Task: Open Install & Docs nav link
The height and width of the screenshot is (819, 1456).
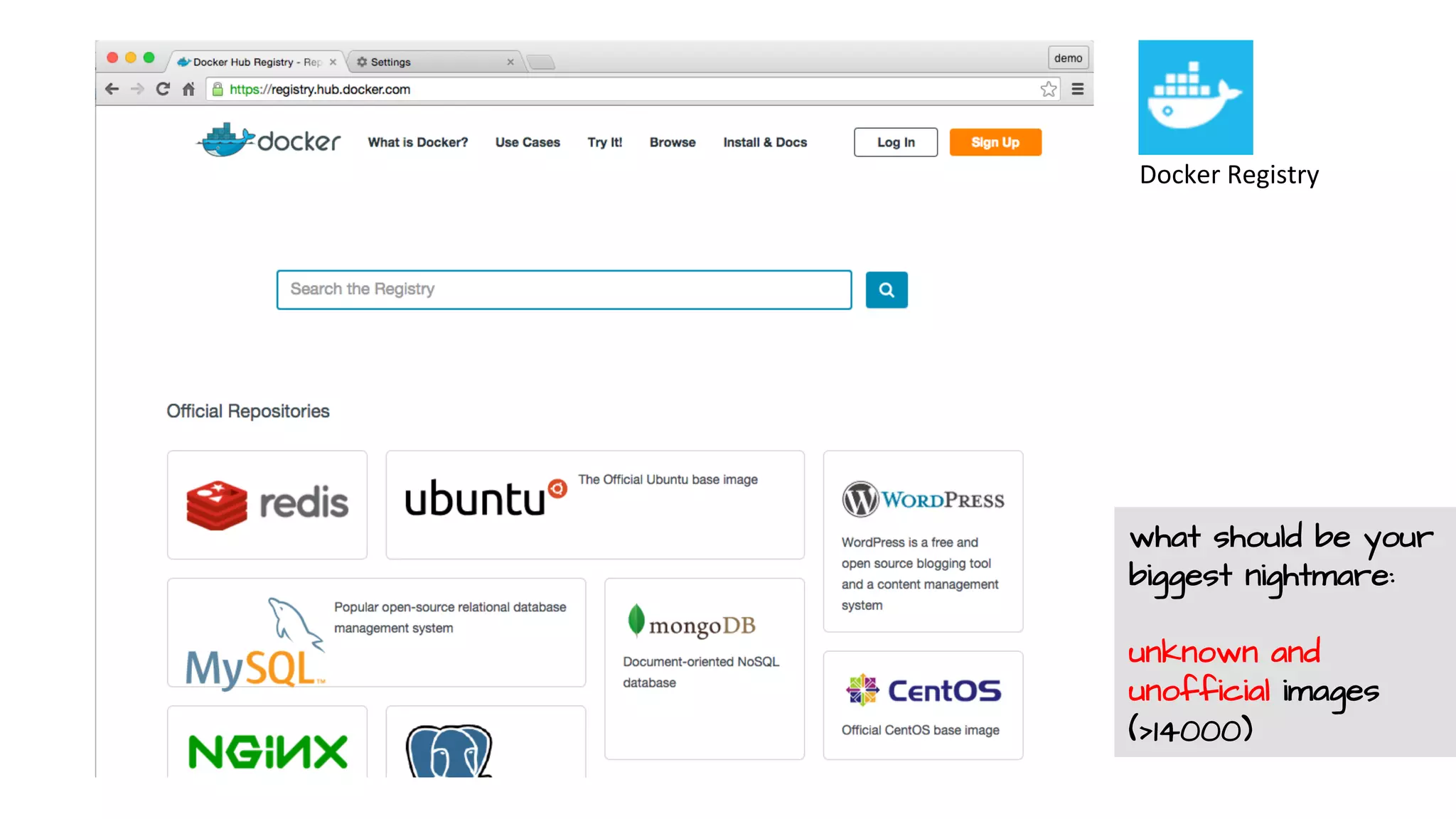Action: (x=765, y=142)
